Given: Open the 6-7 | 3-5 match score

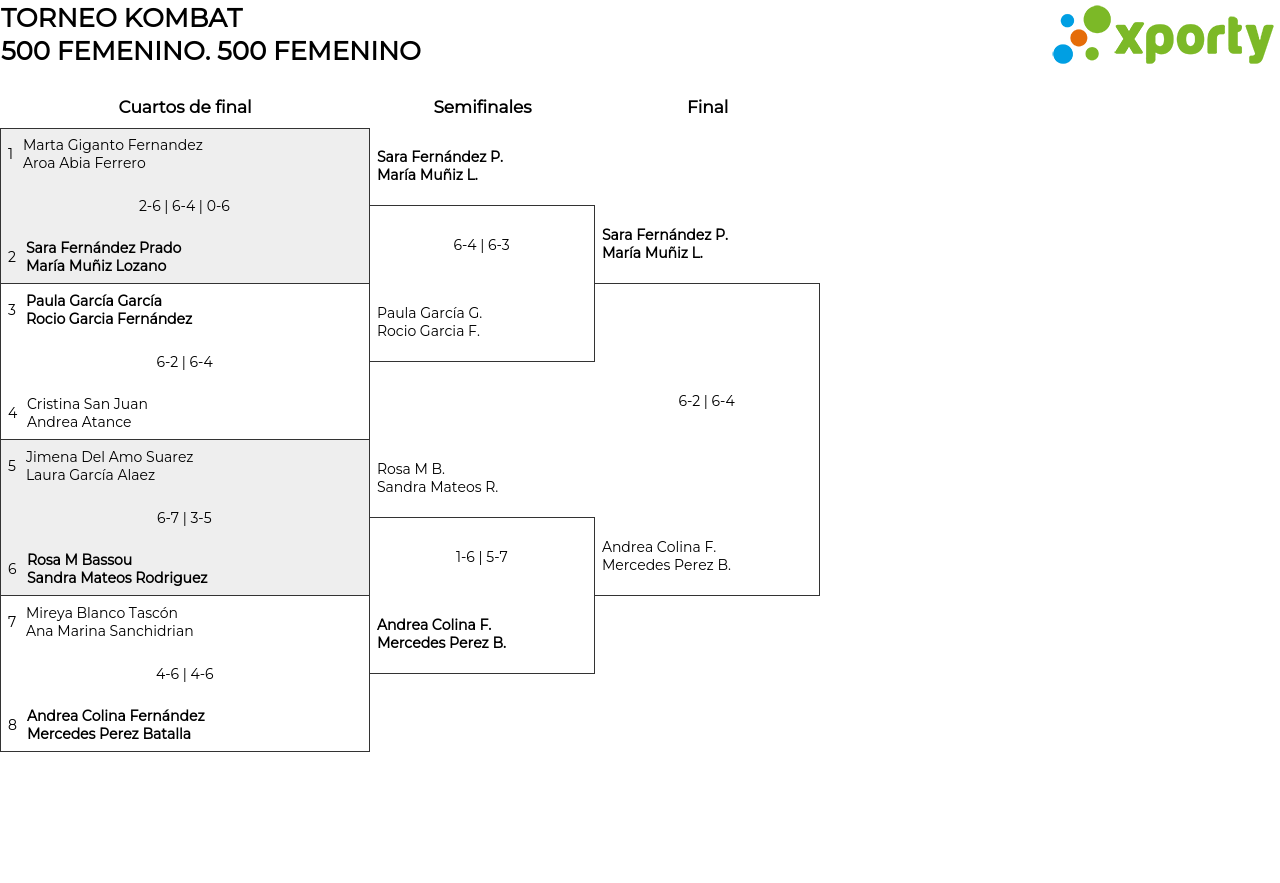Looking at the screenshot, I should tap(184, 518).
